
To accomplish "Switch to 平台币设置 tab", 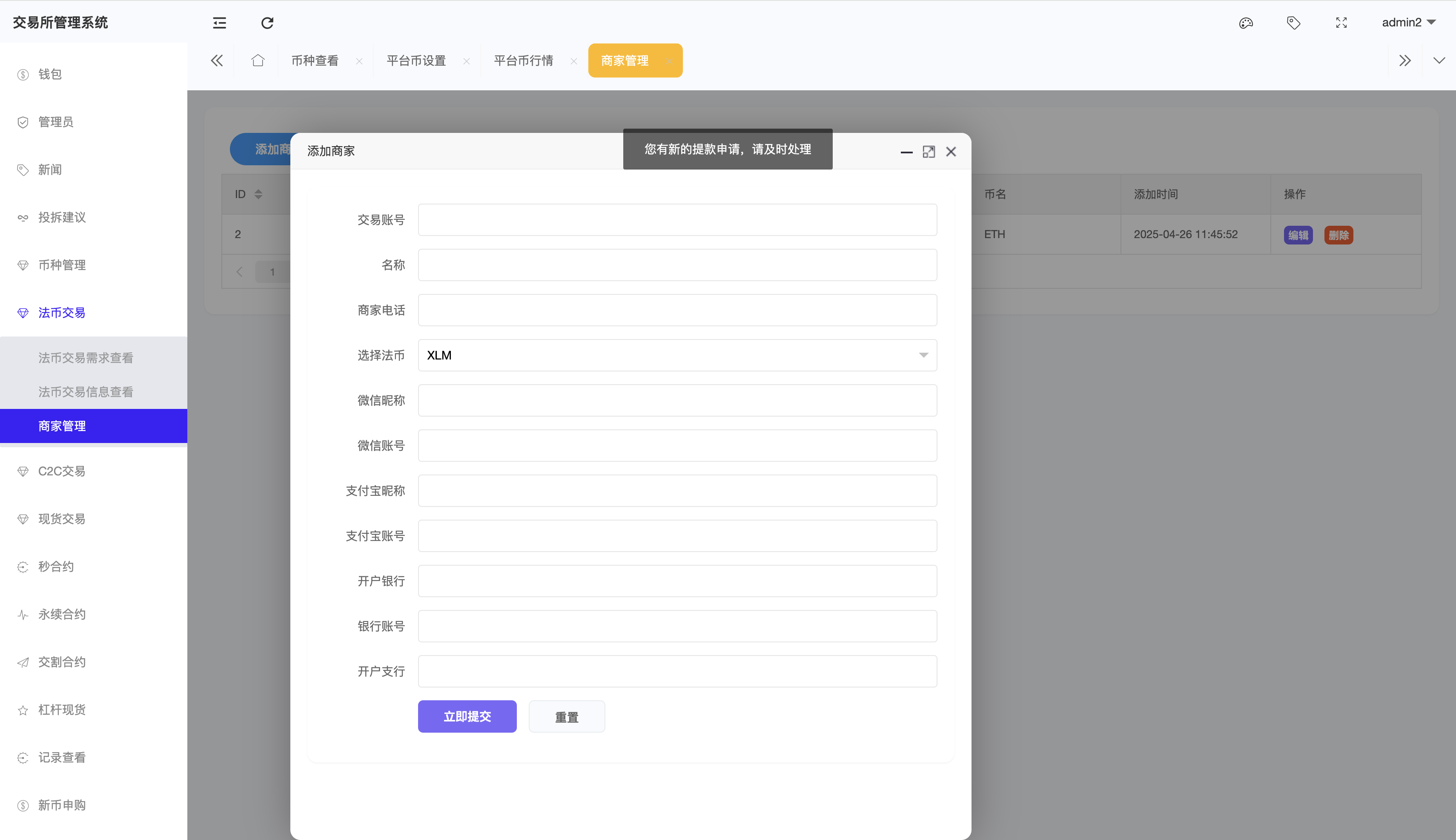I will (416, 60).
